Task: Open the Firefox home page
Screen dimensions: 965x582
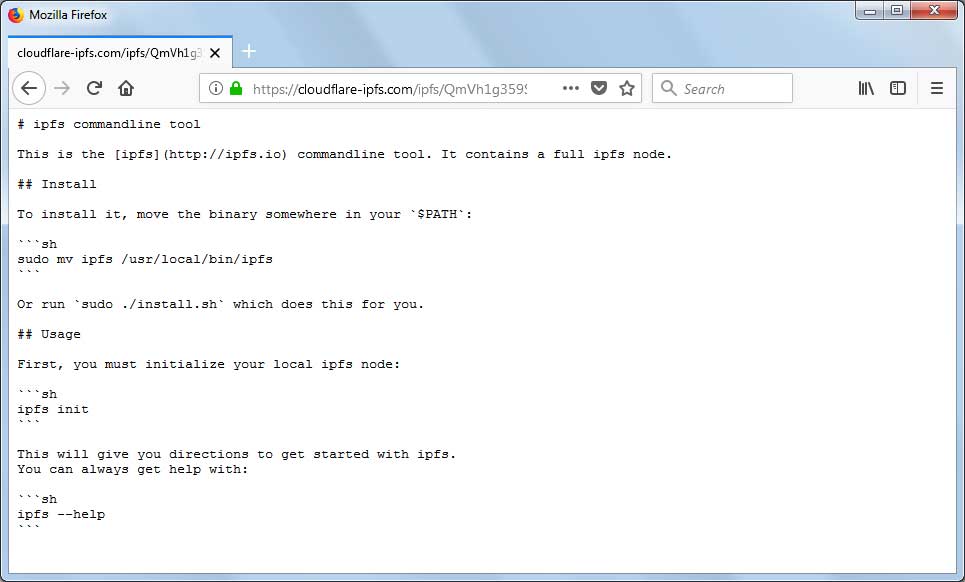Action: 126,89
